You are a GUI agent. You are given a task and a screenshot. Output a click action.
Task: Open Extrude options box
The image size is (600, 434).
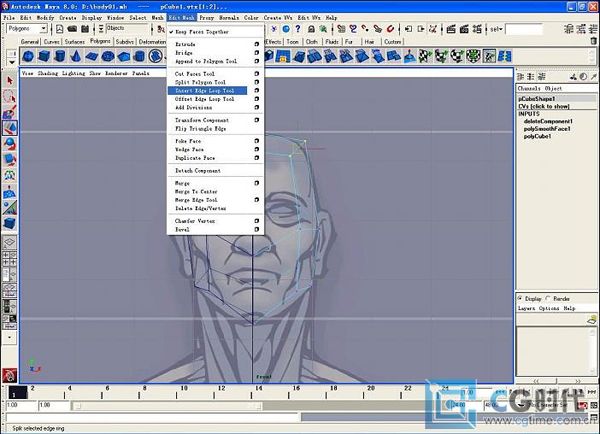257,44
